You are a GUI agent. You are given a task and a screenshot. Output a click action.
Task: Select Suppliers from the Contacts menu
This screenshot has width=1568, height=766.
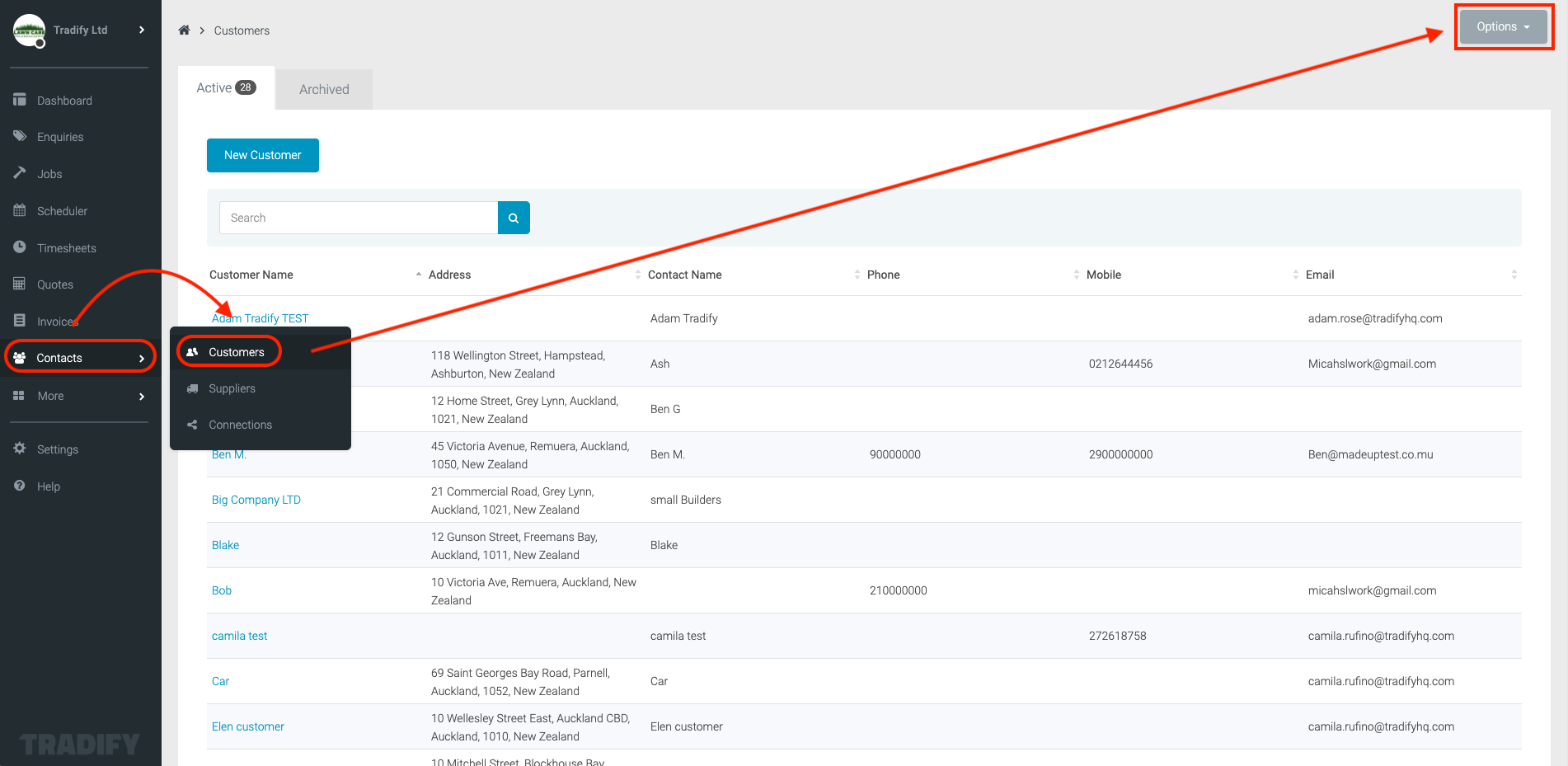[x=232, y=388]
